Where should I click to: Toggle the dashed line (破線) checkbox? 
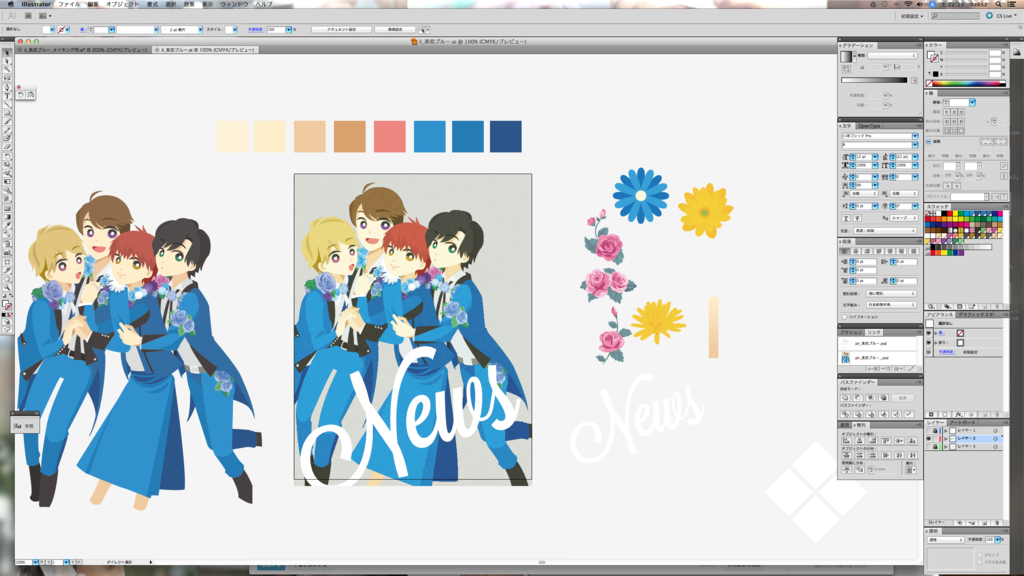pos(929,142)
